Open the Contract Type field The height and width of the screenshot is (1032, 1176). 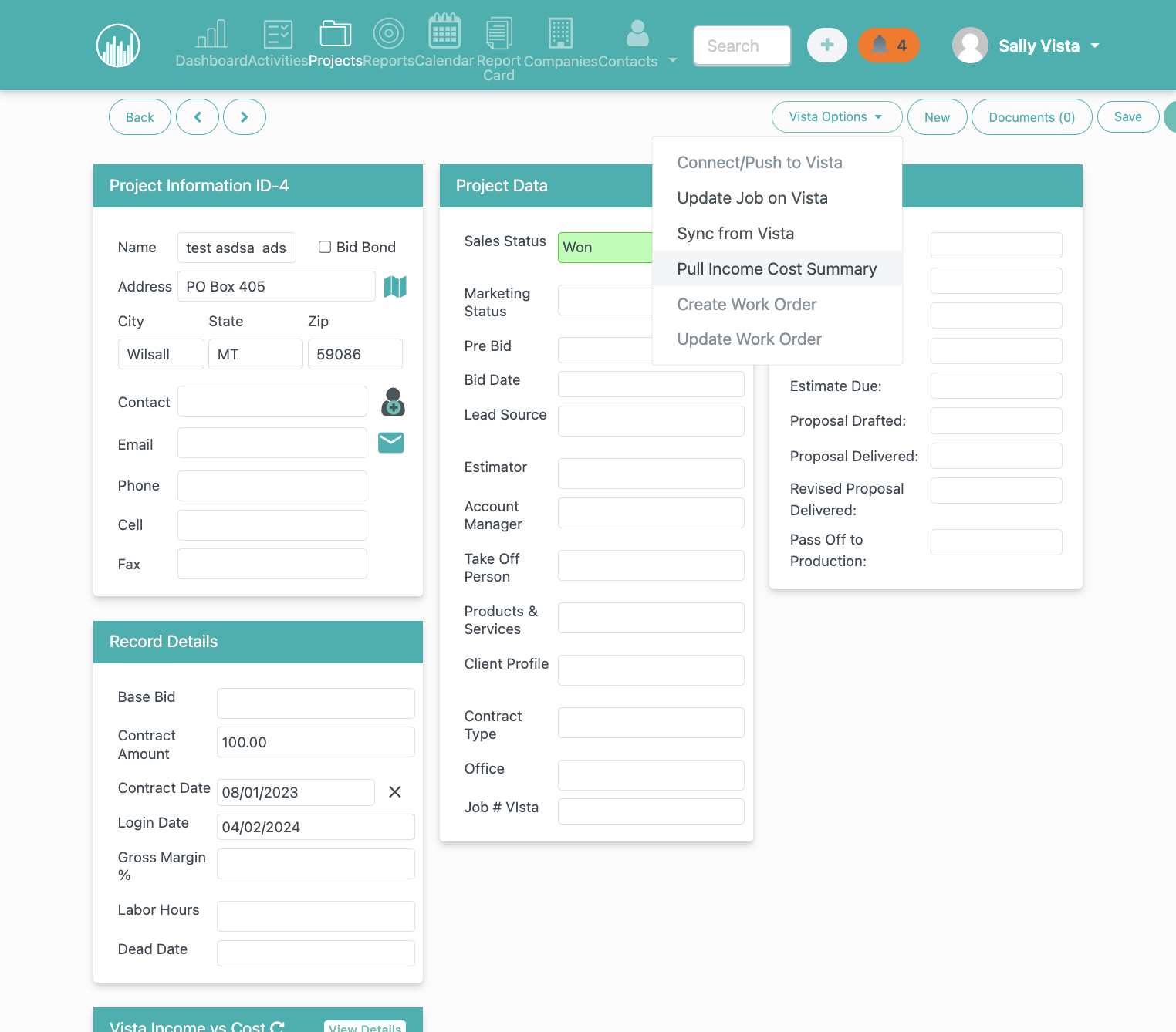(651, 723)
